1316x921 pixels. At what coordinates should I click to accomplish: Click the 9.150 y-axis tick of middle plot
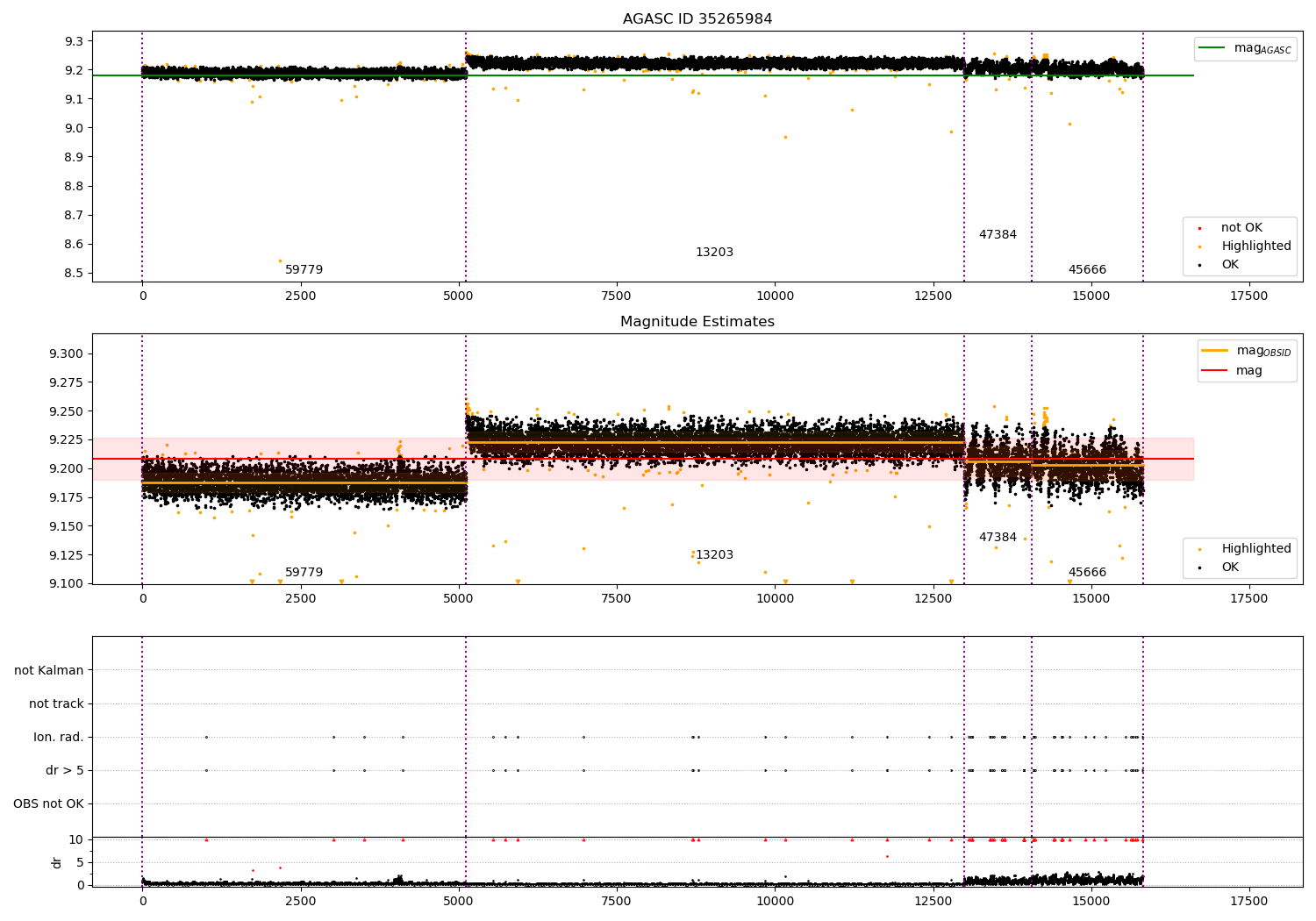click(x=68, y=526)
